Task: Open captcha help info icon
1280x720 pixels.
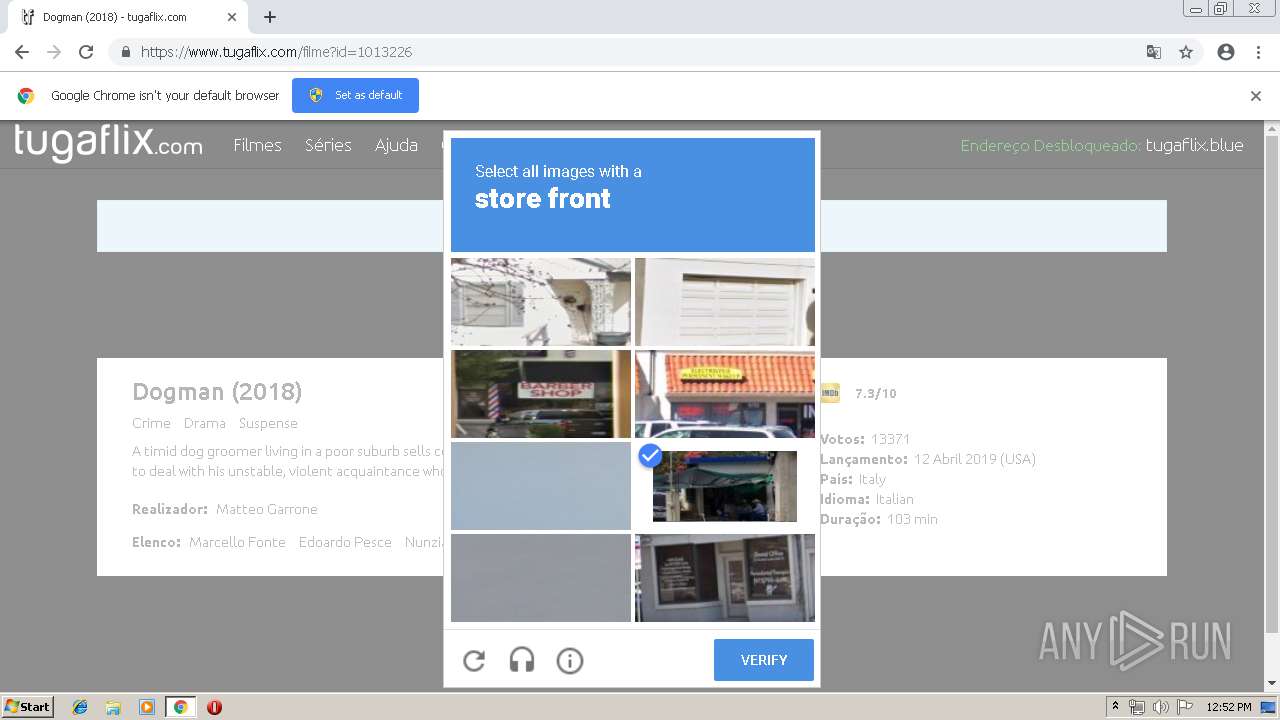Action: pyautogui.click(x=570, y=660)
